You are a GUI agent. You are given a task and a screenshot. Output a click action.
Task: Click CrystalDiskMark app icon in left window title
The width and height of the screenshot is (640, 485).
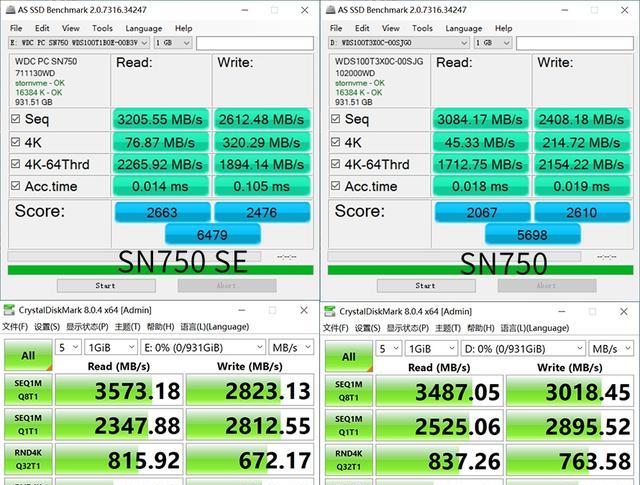pyautogui.click(x=9, y=310)
